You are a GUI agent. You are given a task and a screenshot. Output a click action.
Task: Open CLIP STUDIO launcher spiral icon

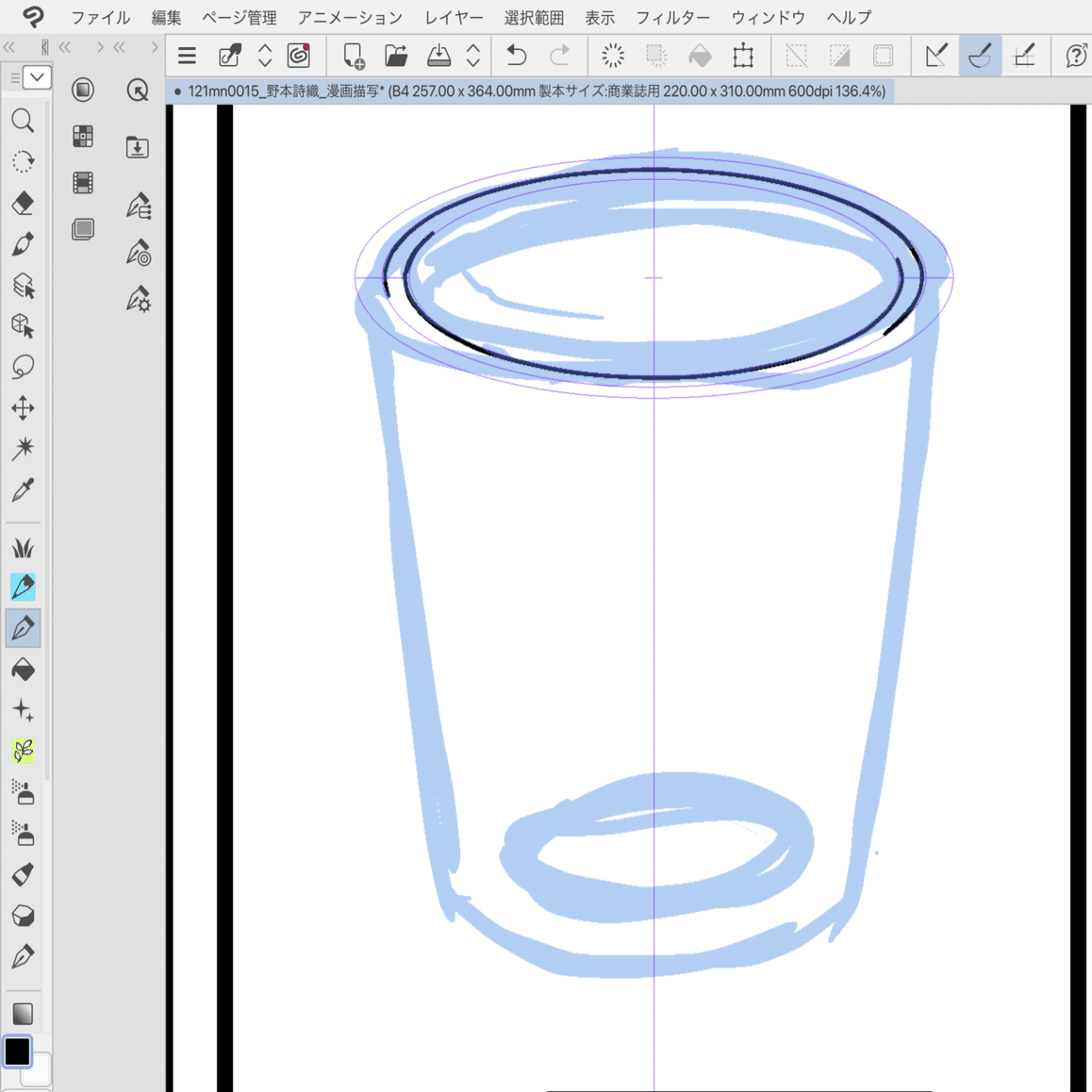pos(298,55)
